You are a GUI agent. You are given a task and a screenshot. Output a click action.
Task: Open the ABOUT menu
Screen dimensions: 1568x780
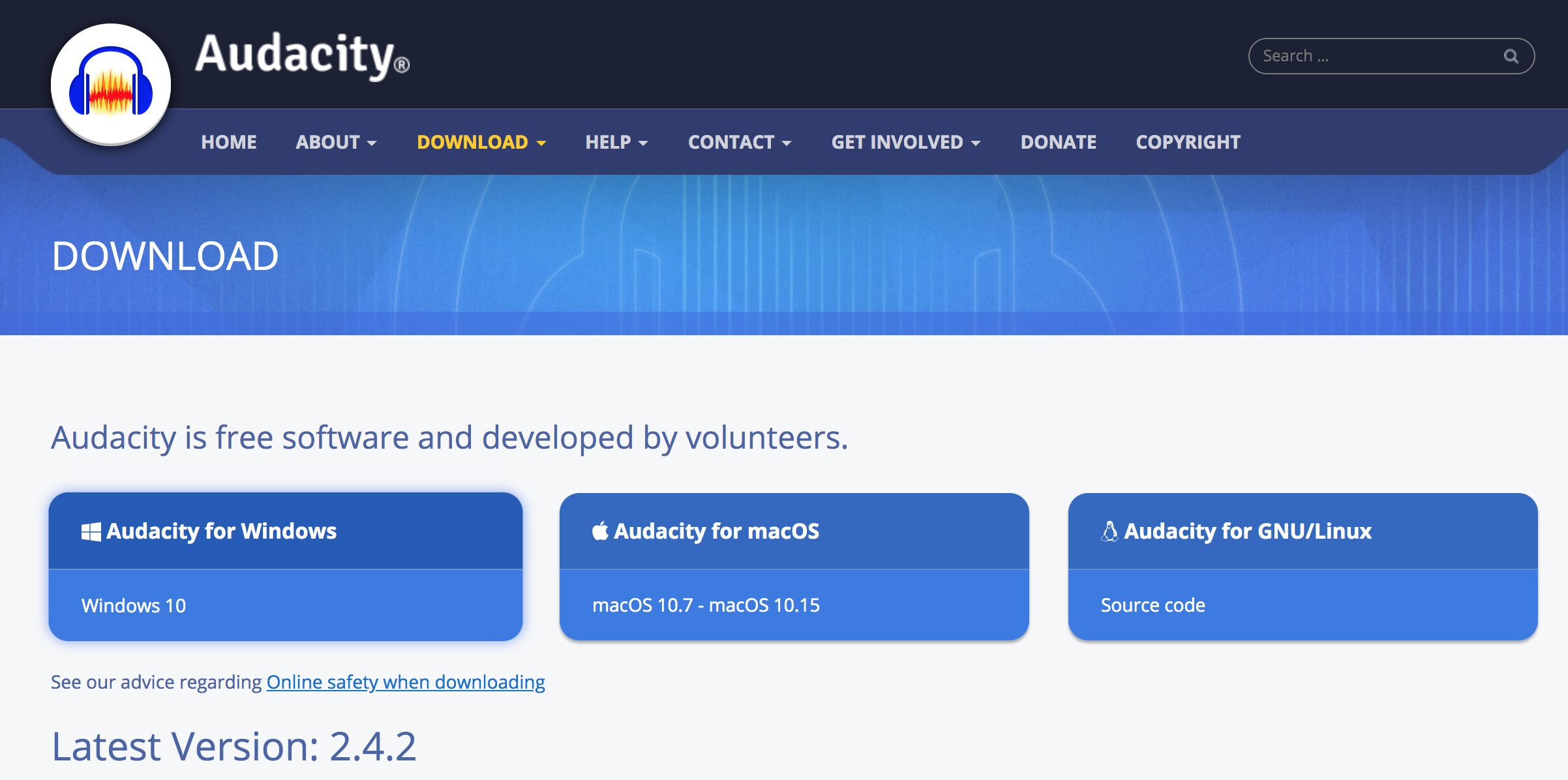(336, 142)
